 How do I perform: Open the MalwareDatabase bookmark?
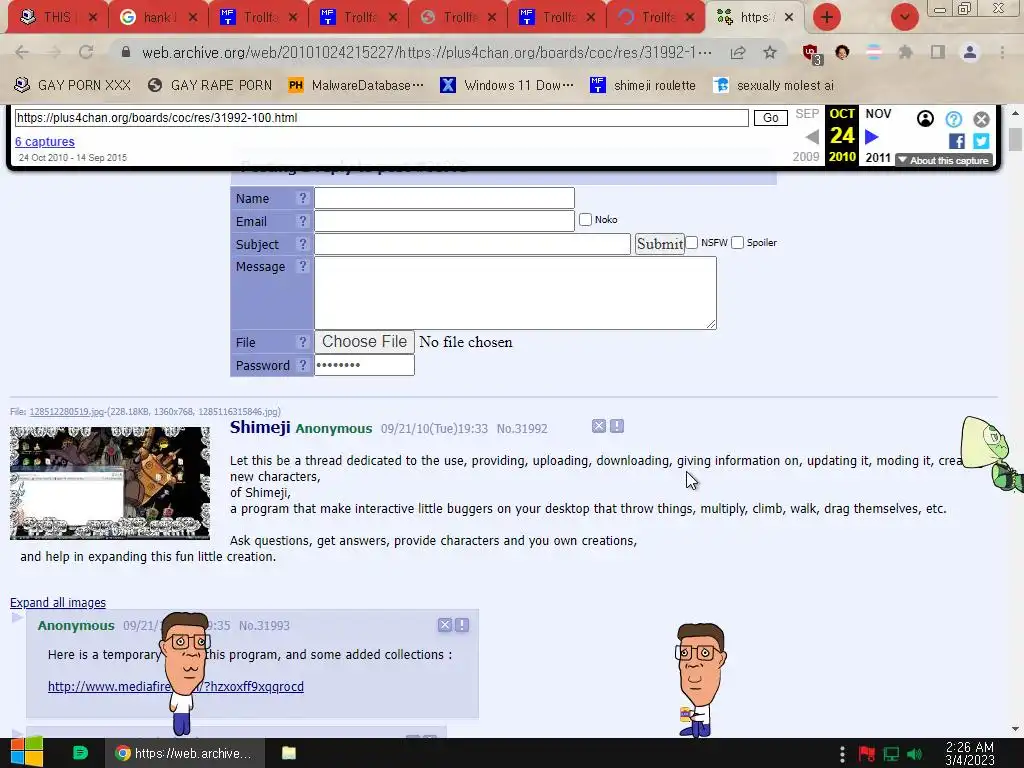point(356,85)
